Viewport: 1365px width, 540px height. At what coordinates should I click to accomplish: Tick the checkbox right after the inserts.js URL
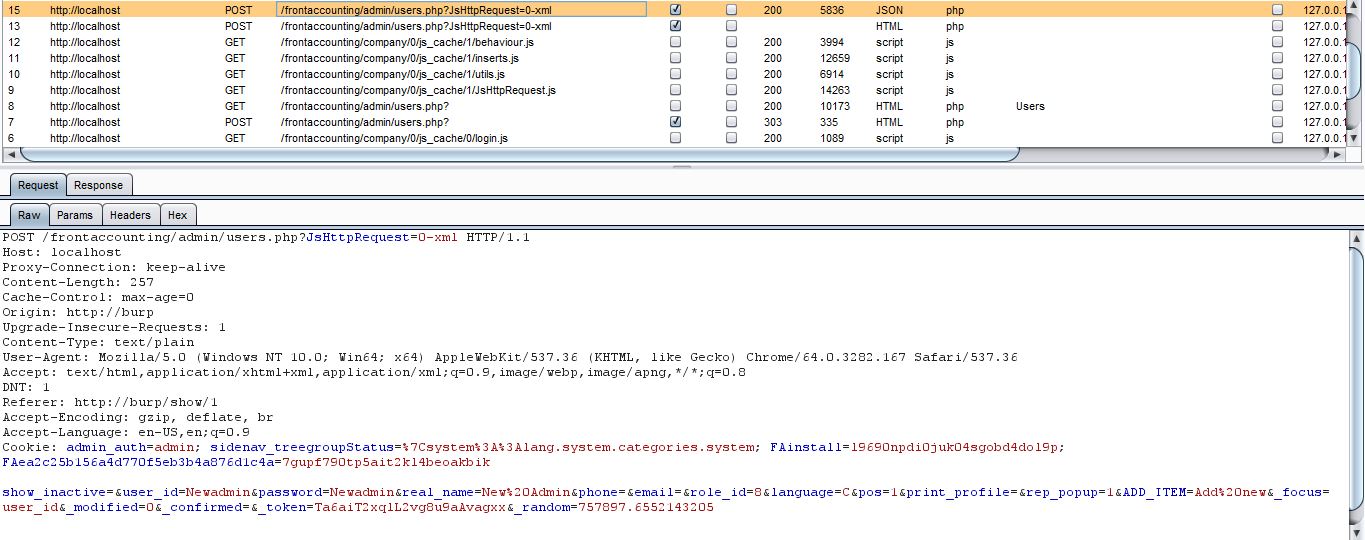pos(675,58)
